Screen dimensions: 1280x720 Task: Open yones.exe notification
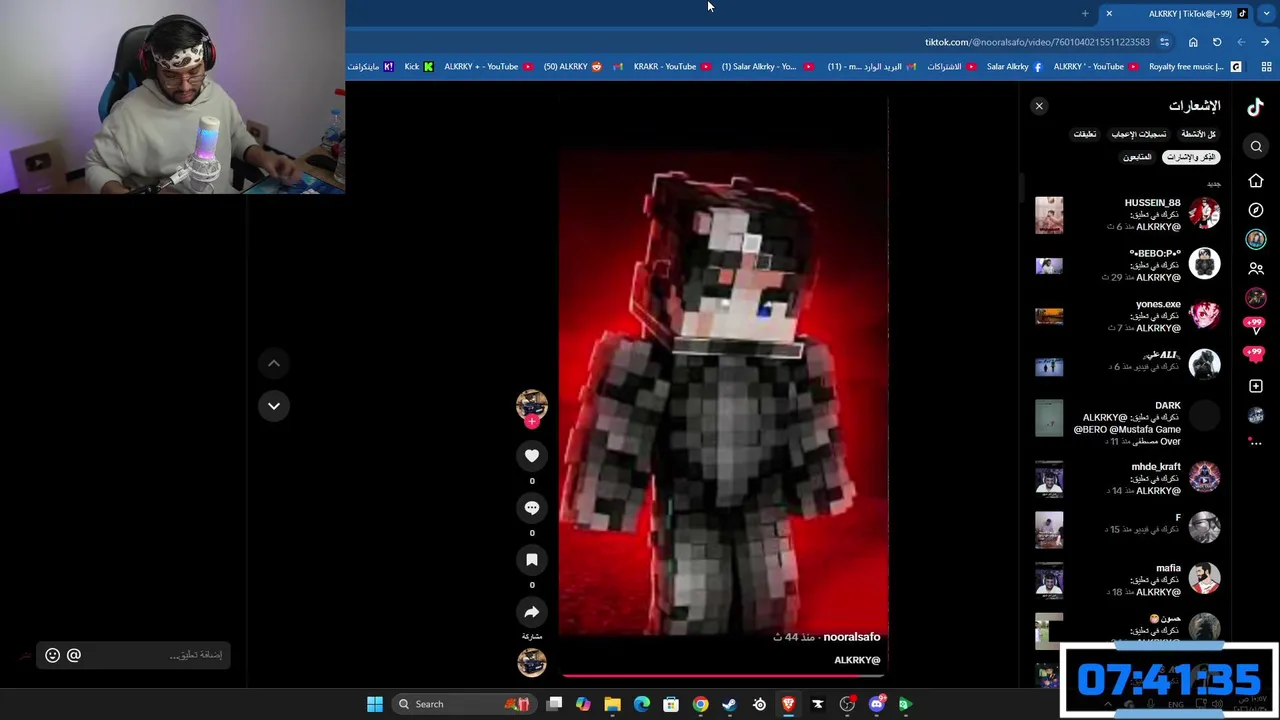click(x=1128, y=316)
